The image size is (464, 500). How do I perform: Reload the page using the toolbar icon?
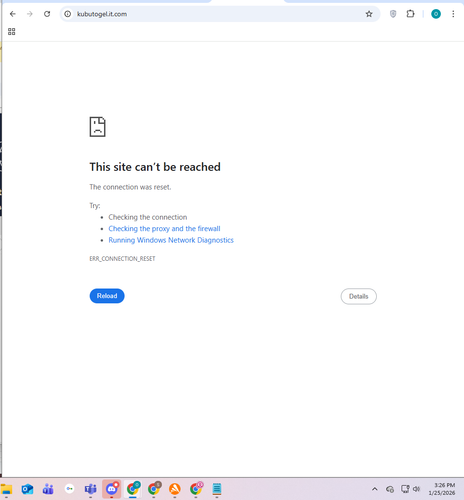coord(47,14)
